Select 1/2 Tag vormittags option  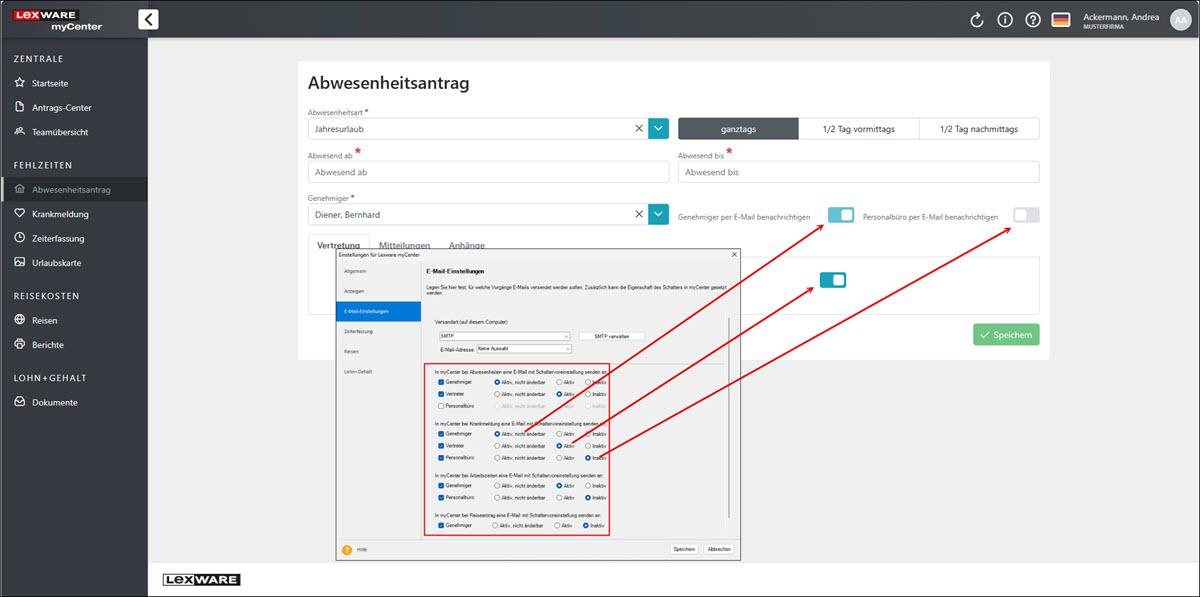tap(858, 128)
